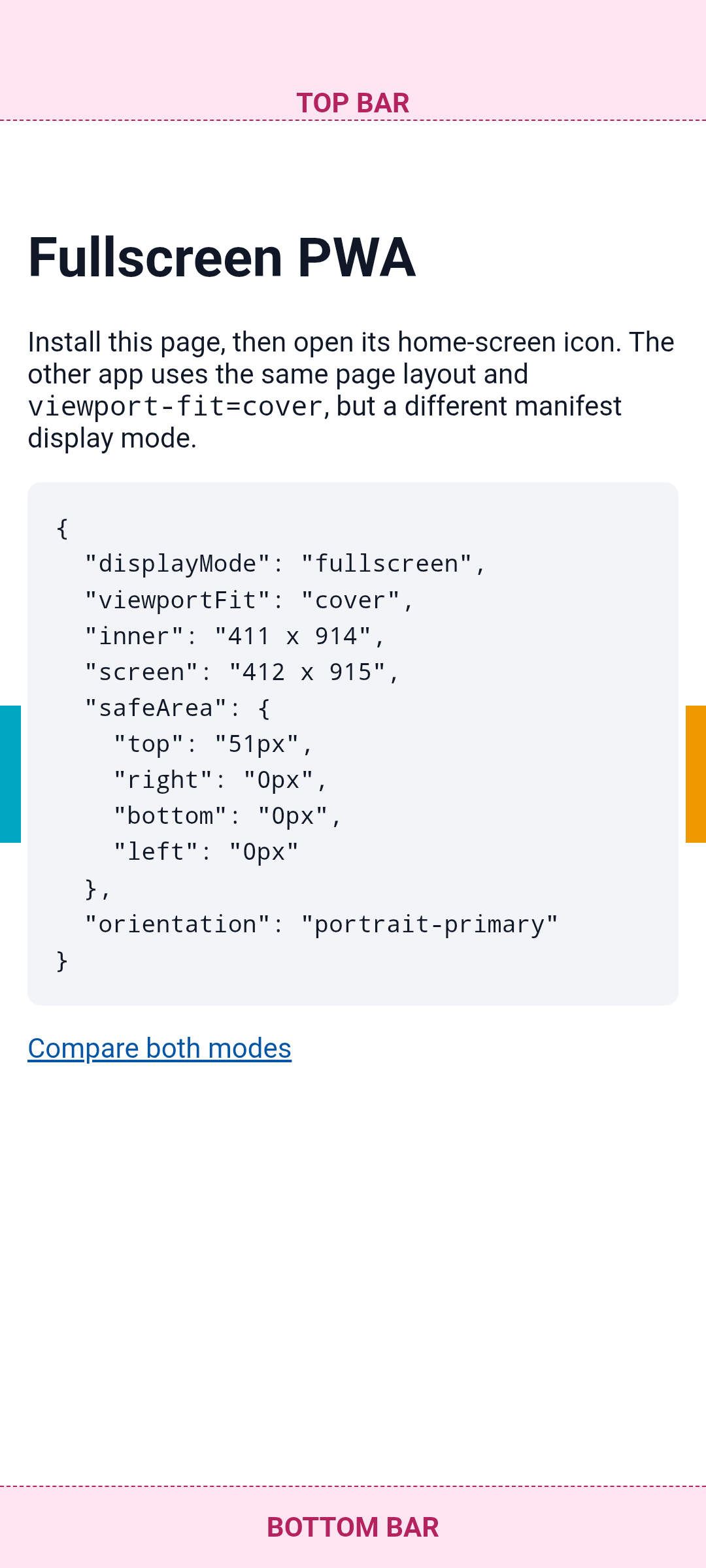Screen dimensions: 706x1568
Task: Click the BOTTOM BAR label
Action: pos(353,1527)
